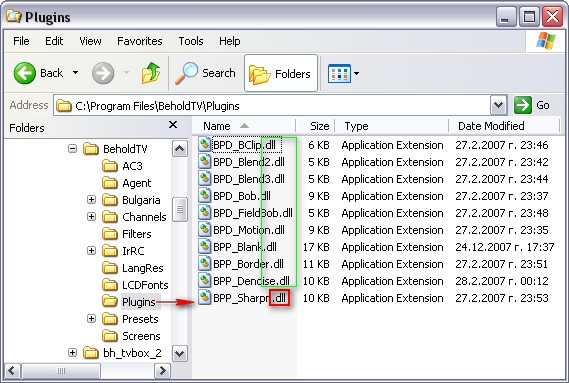
Task: Open the Tools menu
Action: point(191,41)
